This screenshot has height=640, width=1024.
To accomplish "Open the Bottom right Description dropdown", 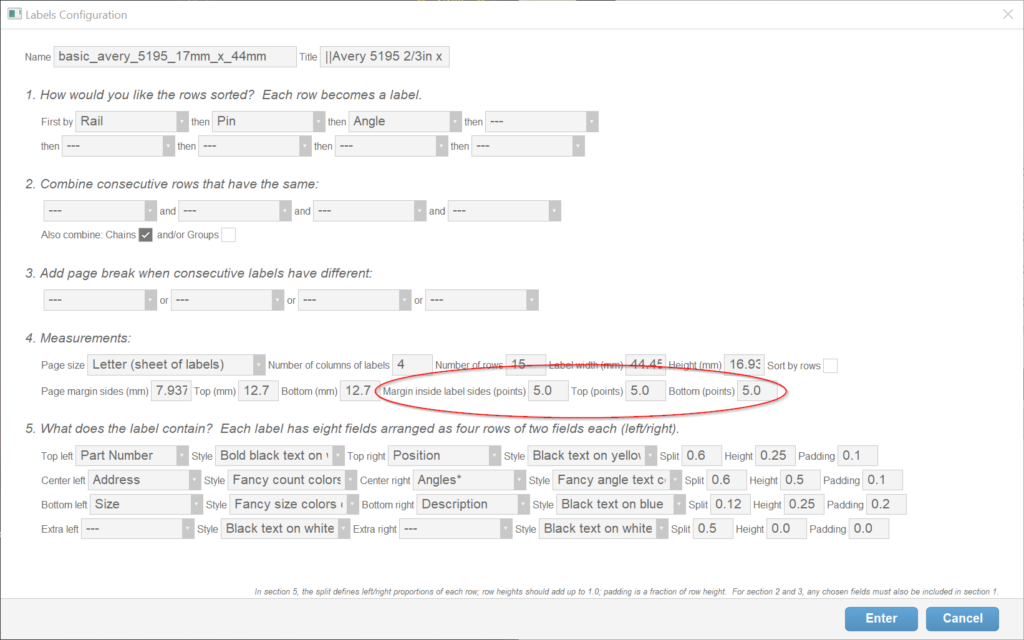I will (x=472, y=505).
